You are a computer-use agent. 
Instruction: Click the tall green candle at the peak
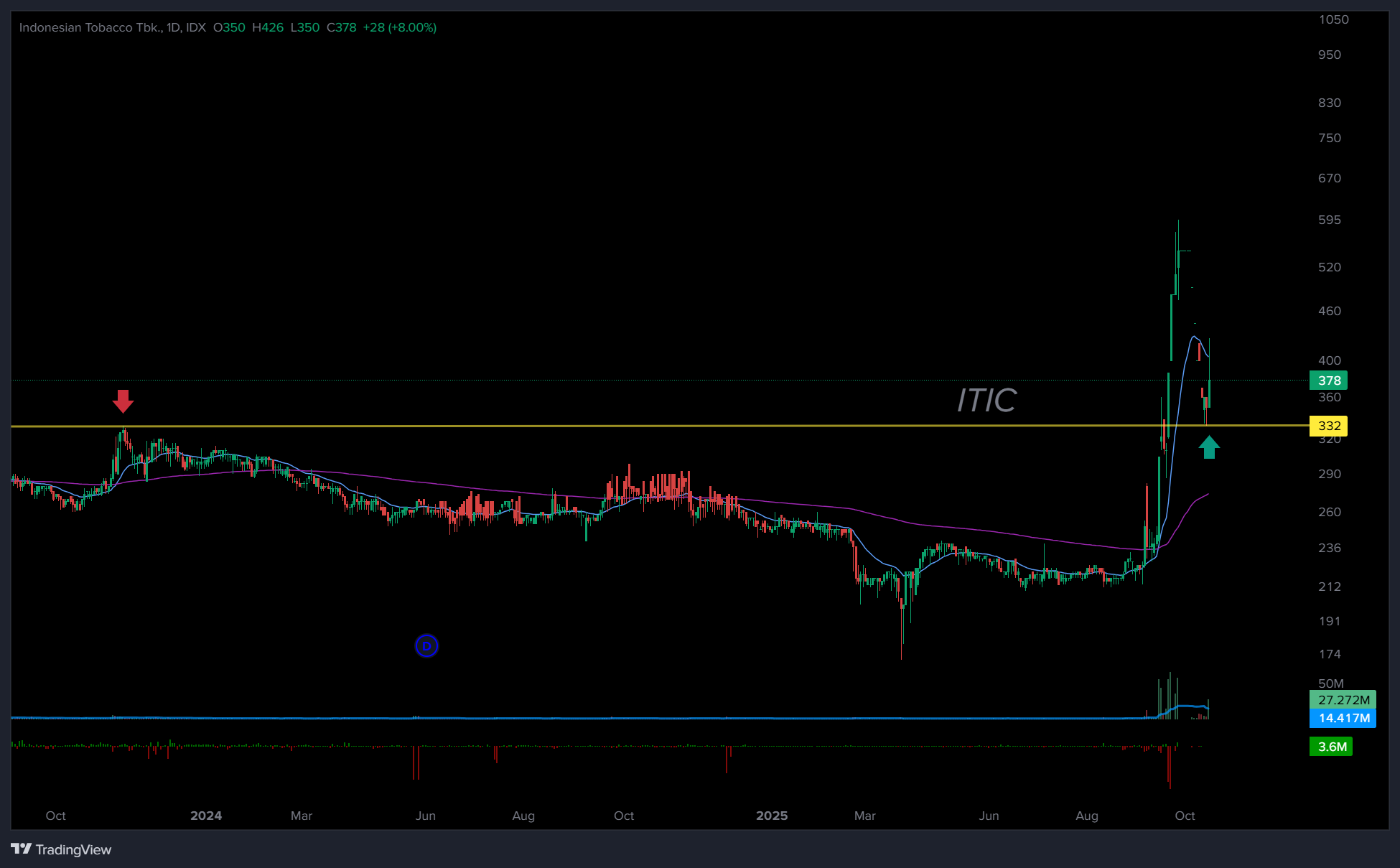(1172, 327)
